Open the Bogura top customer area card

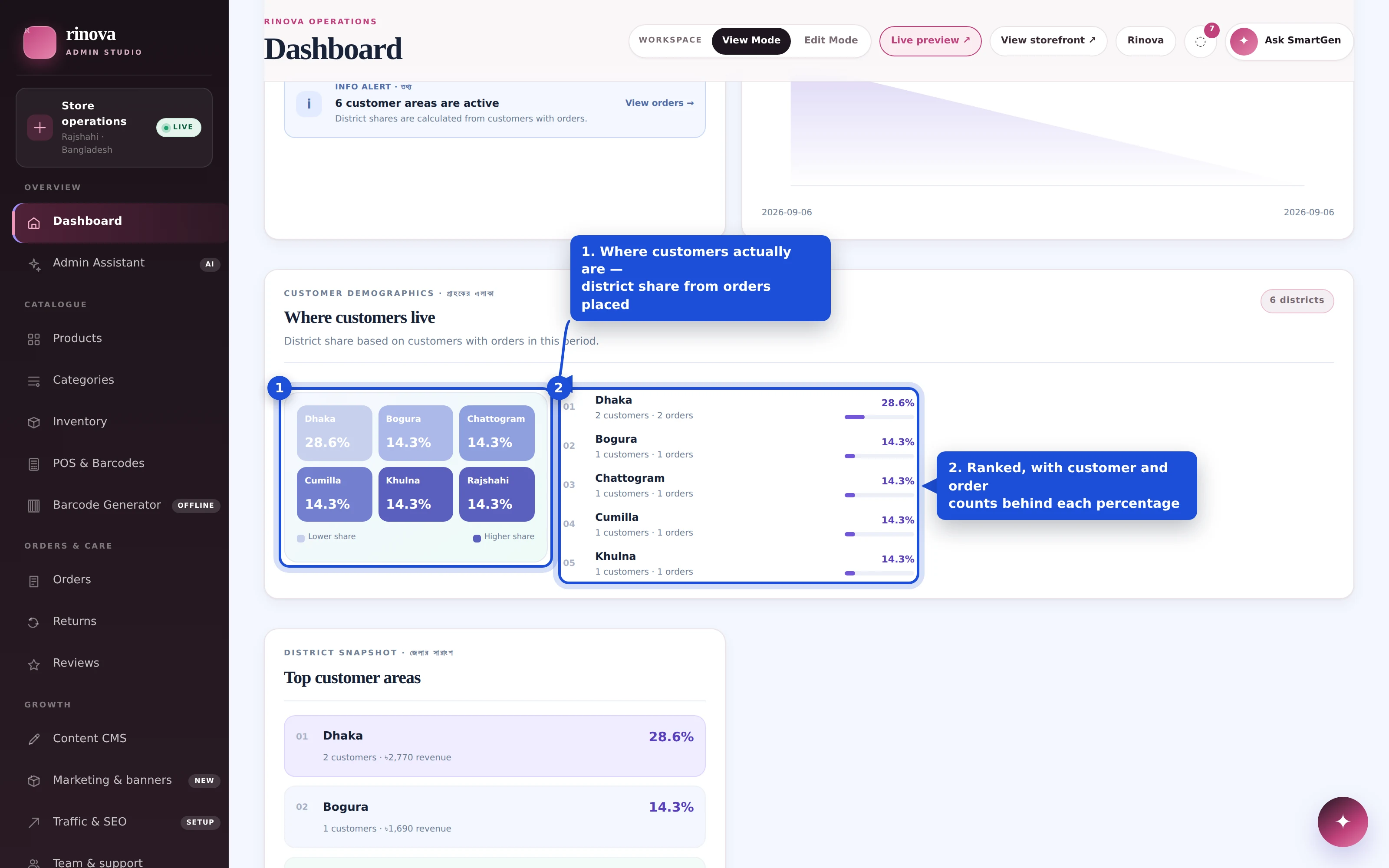[x=494, y=817]
